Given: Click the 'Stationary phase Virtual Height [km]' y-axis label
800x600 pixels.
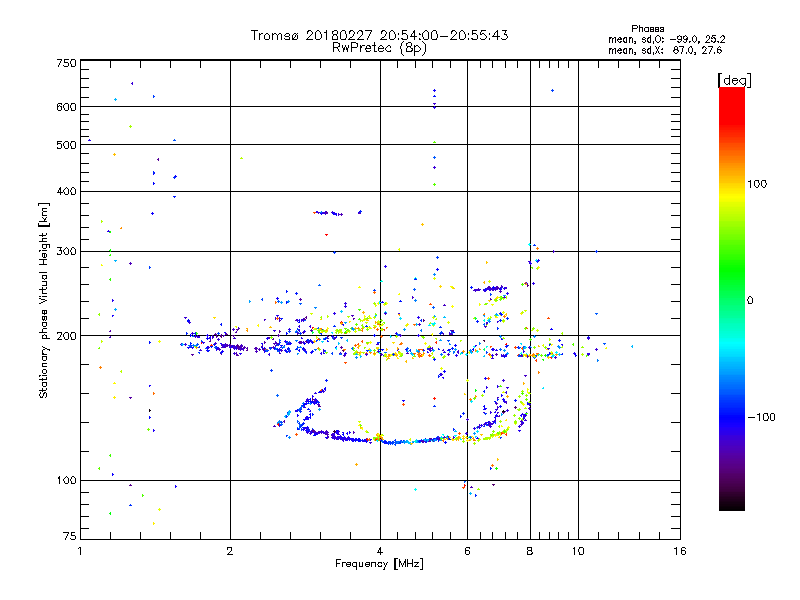Looking at the screenshot, I should [43, 300].
